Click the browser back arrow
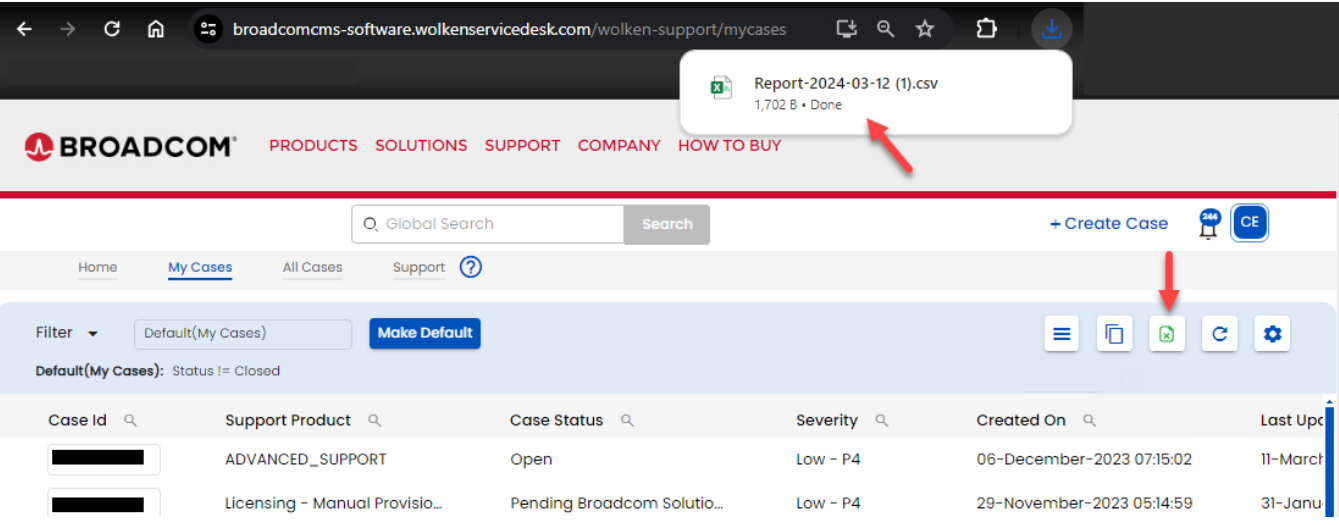Screen dimensions: 1339x525 (x=24, y=29)
